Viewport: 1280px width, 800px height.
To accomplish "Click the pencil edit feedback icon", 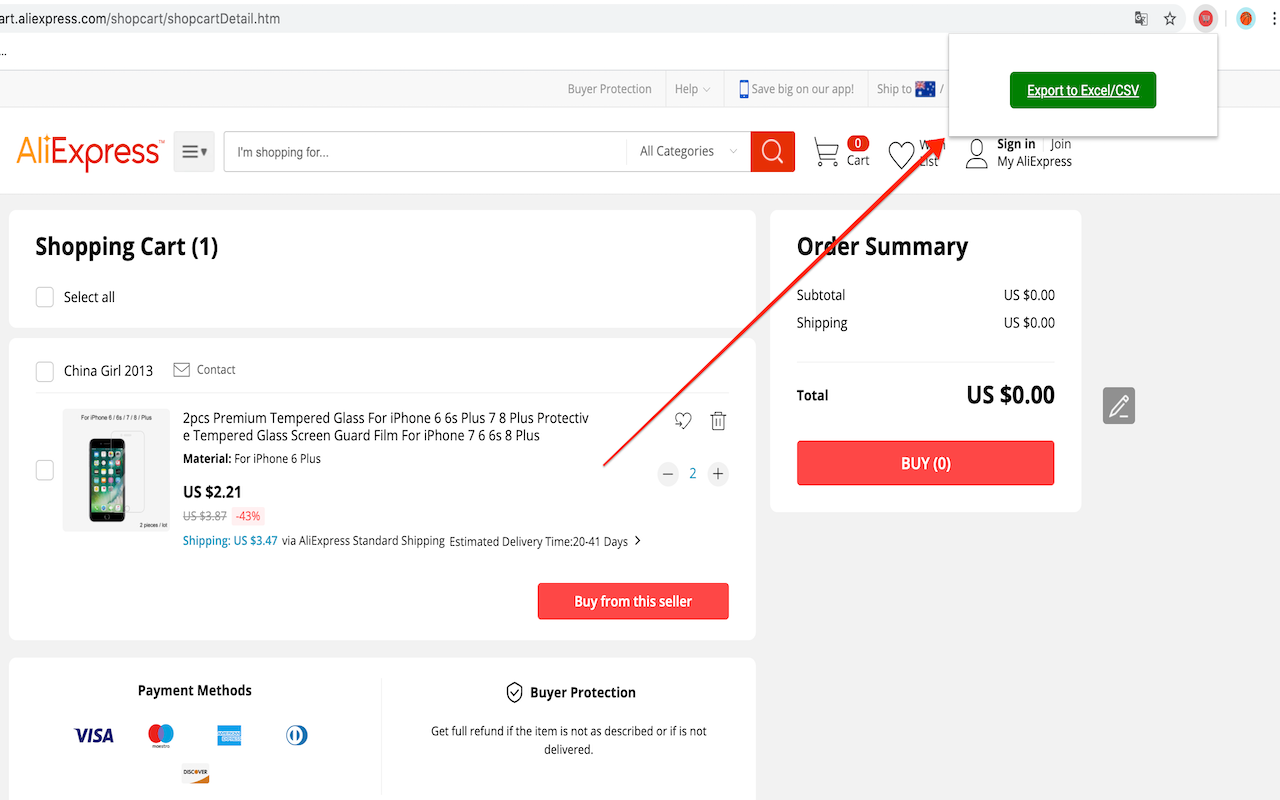I will pyautogui.click(x=1119, y=405).
